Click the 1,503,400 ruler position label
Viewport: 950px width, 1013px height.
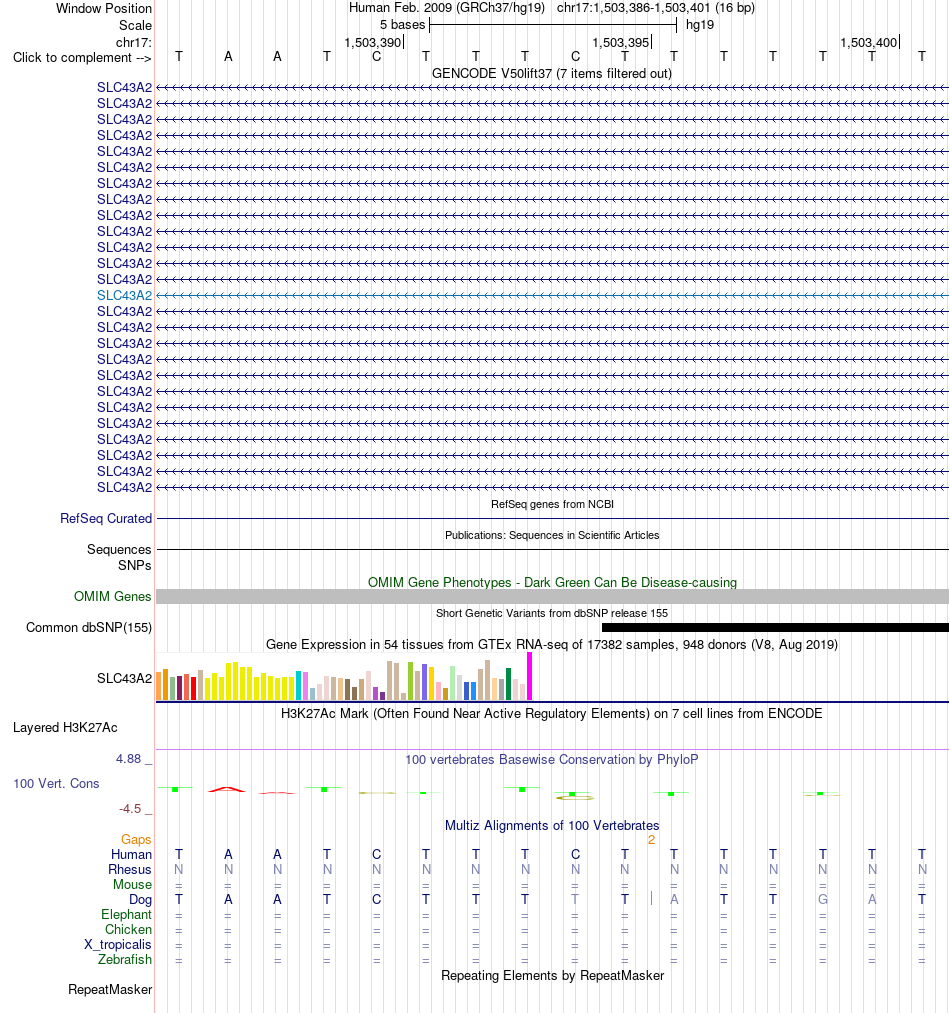tap(869, 43)
